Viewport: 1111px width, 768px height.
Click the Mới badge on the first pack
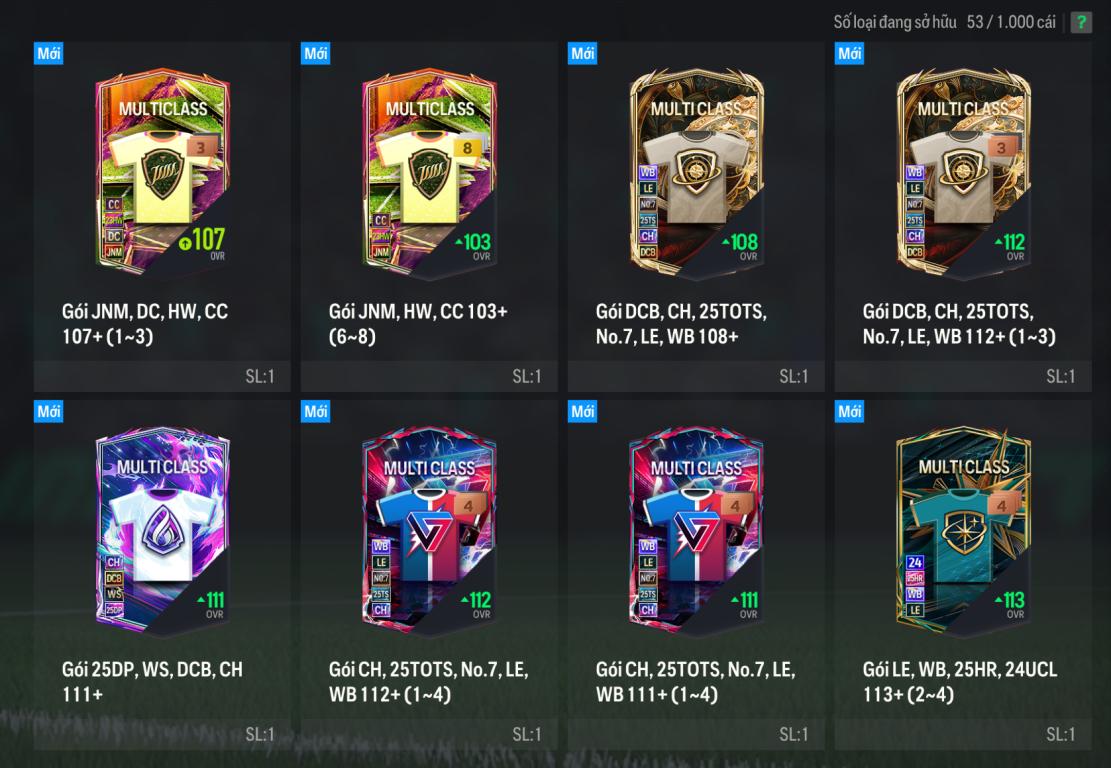(49, 53)
